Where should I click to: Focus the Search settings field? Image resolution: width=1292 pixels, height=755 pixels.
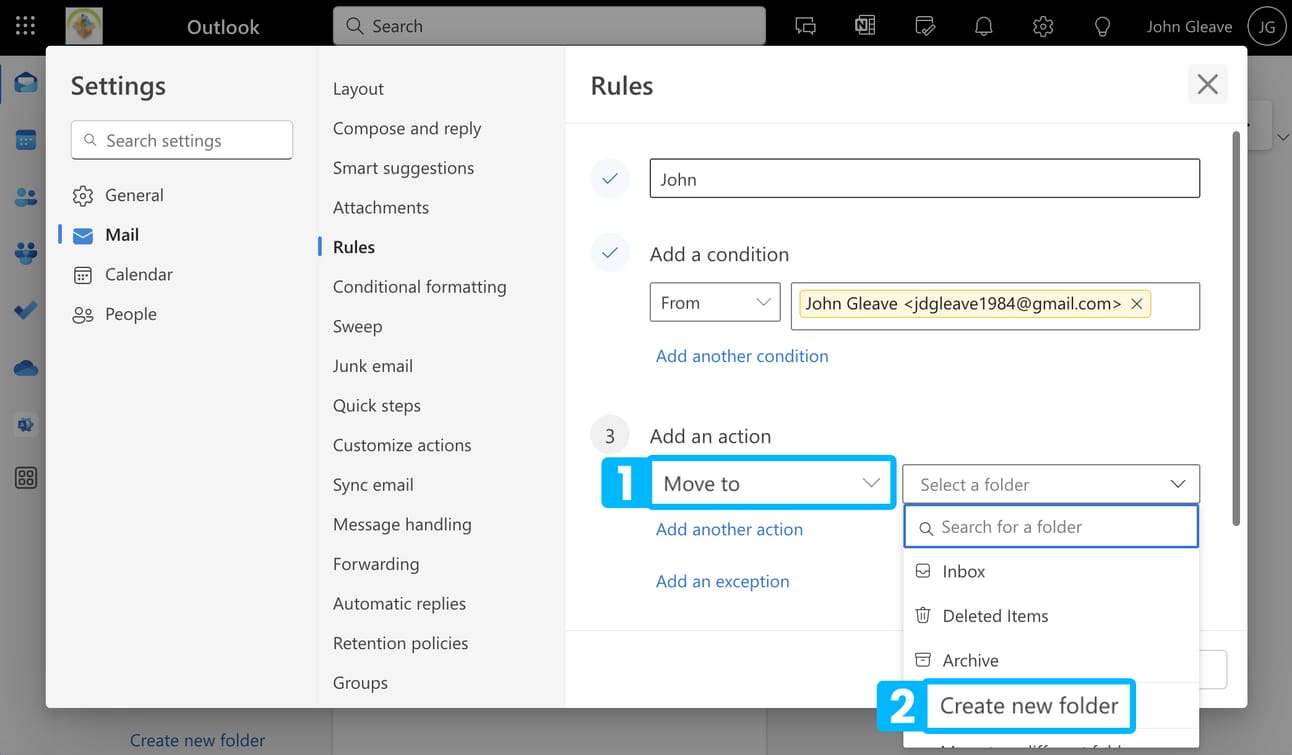[182, 141]
